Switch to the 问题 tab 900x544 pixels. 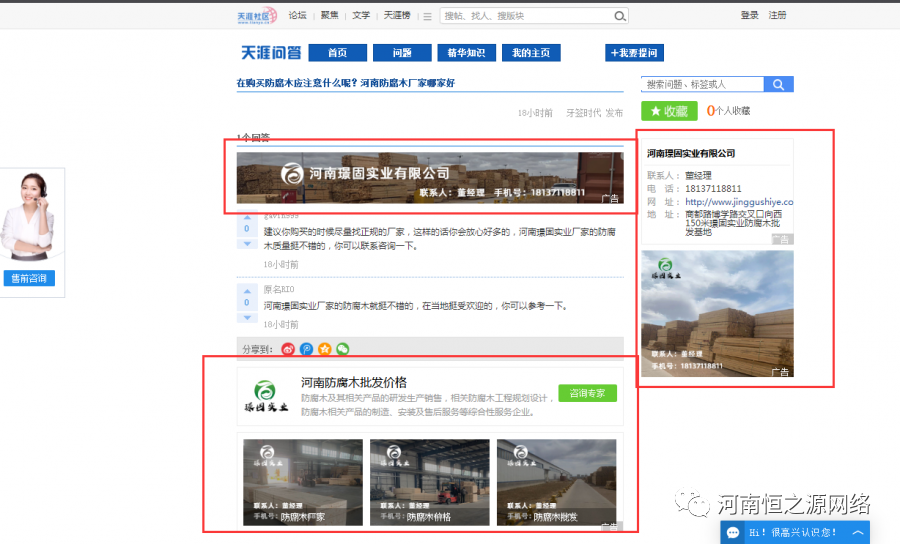(402, 53)
